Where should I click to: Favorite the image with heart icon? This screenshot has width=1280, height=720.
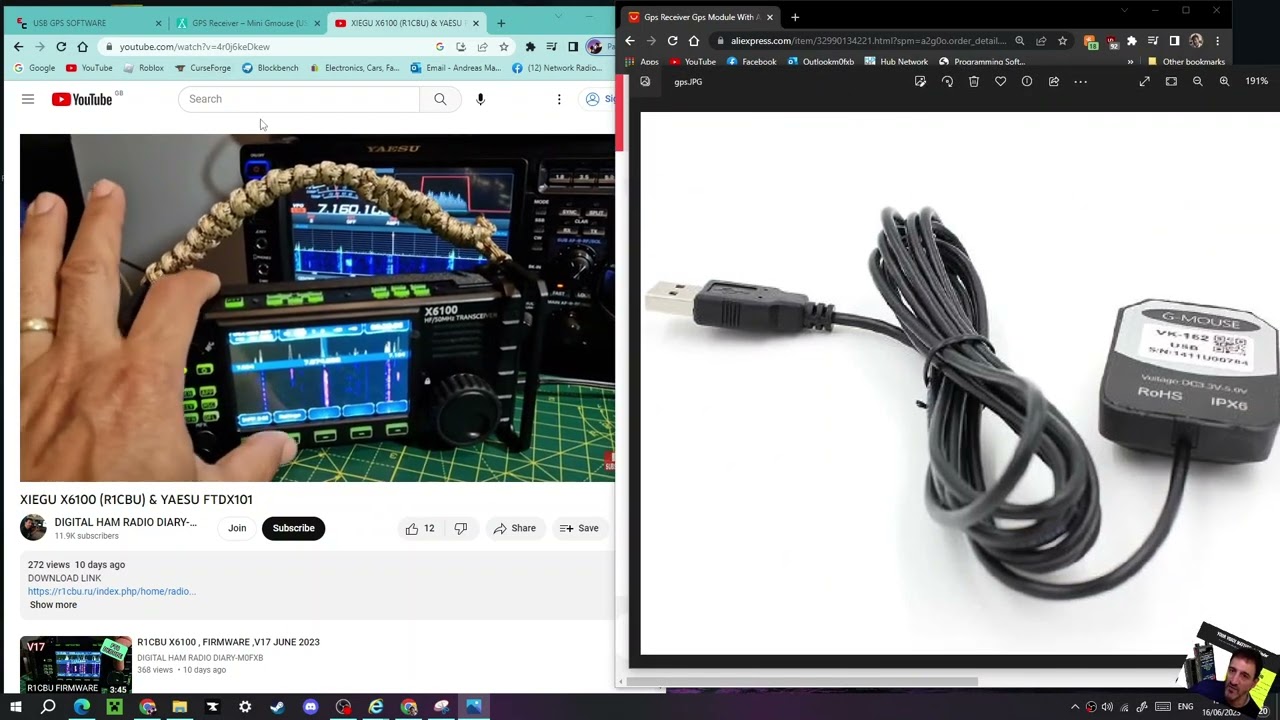1000,81
